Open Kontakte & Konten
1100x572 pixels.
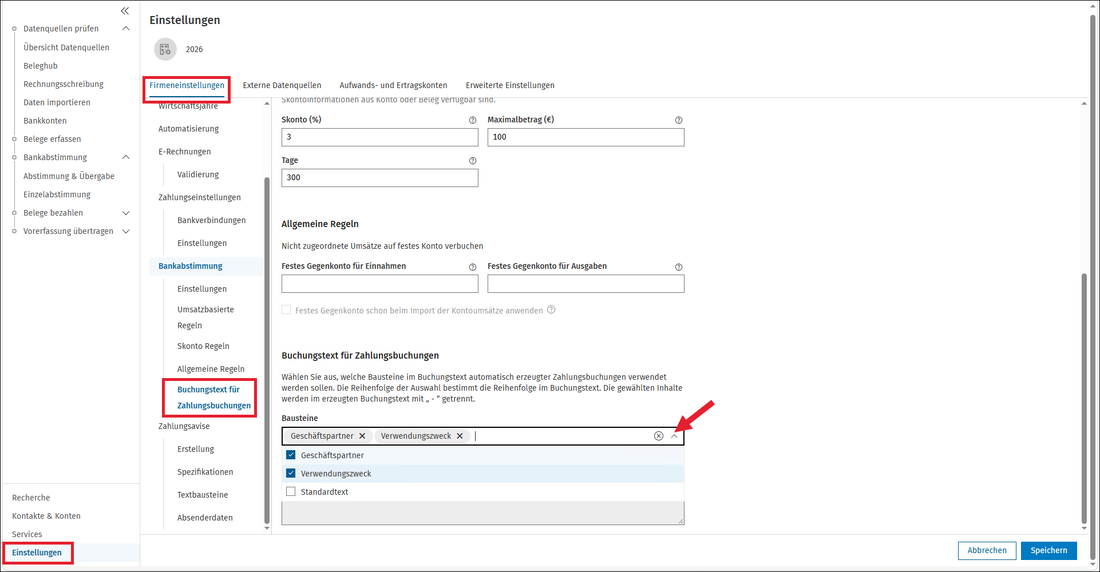click(46, 516)
